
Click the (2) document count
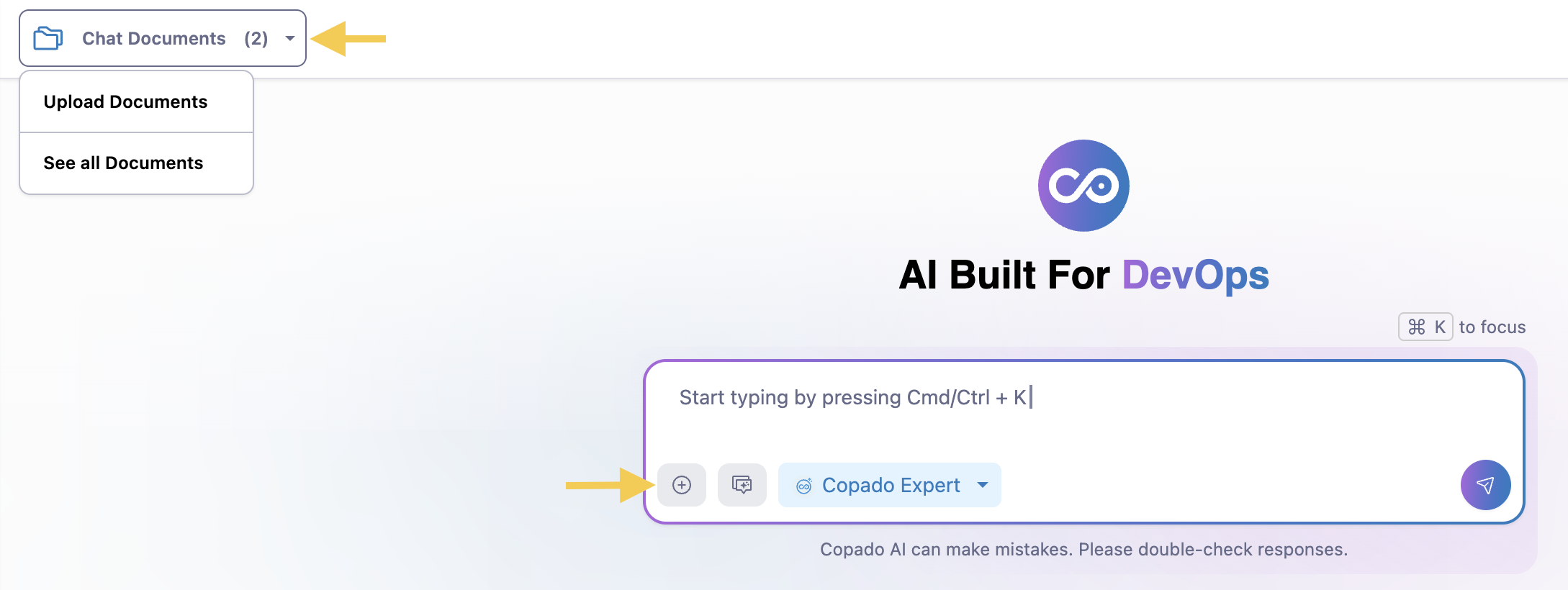click(256, 38)
